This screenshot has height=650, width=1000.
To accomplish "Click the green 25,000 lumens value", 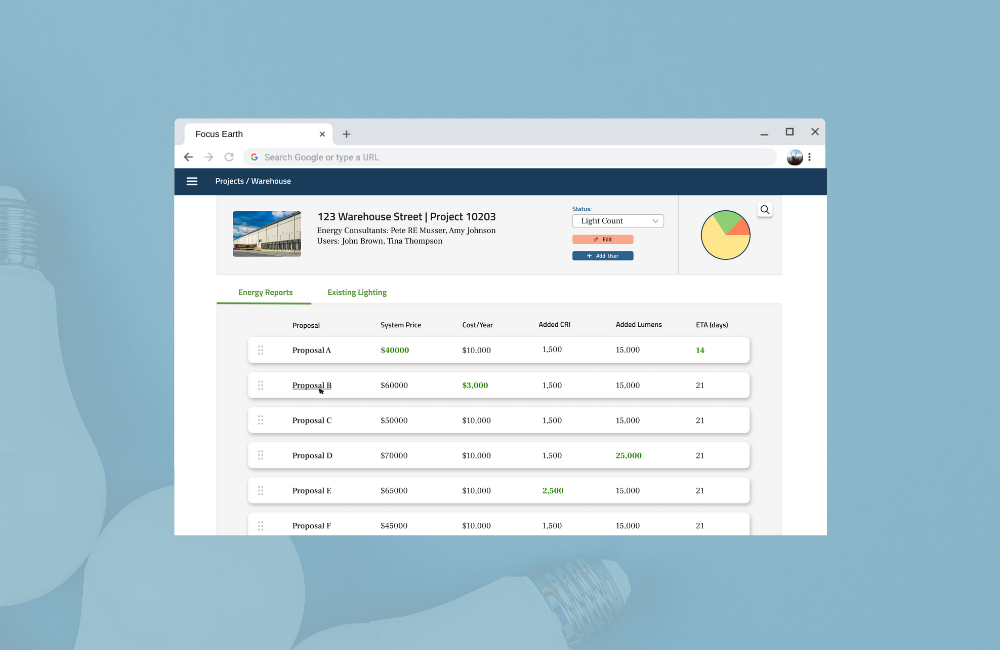I will click(628, 455).
